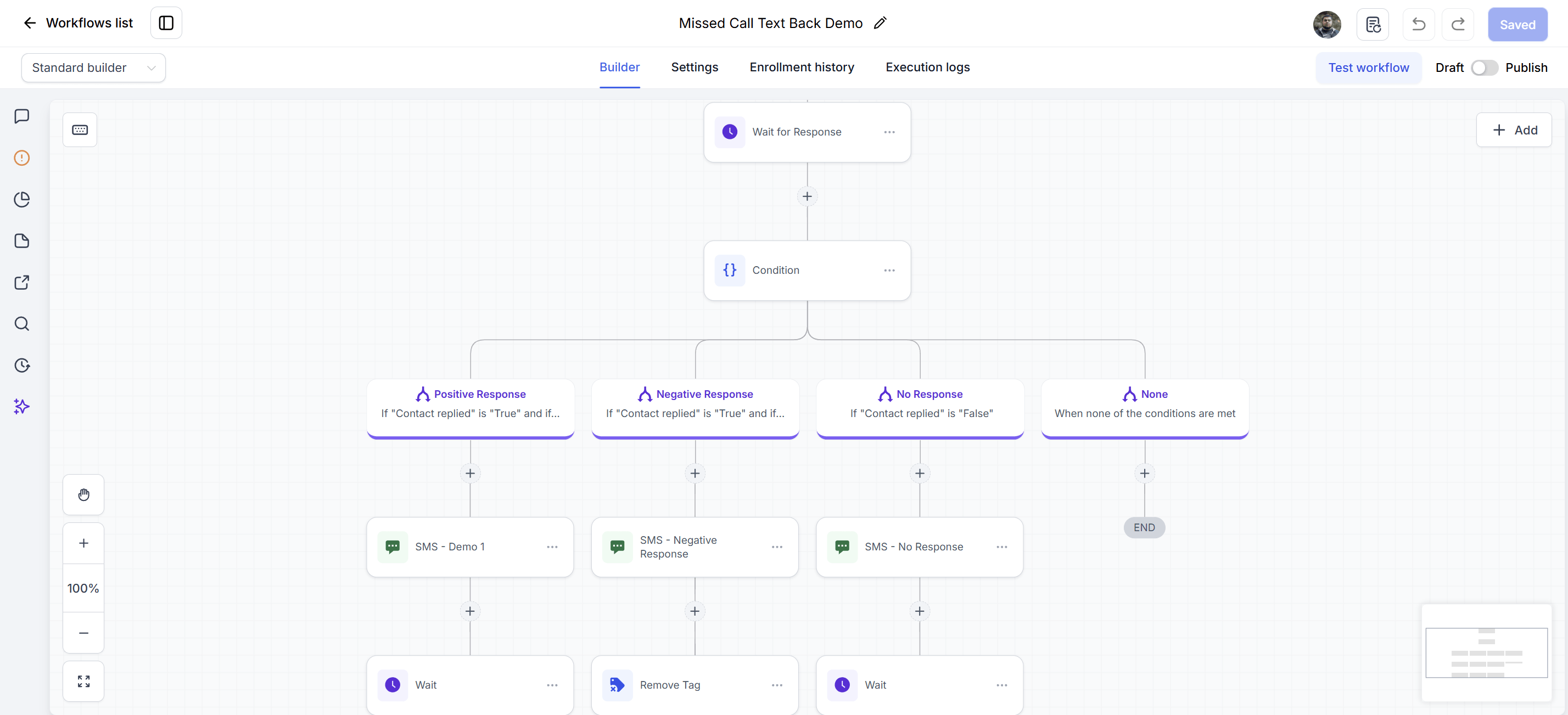Open options for Wait under SMS - No Response

click(1002, 685)
